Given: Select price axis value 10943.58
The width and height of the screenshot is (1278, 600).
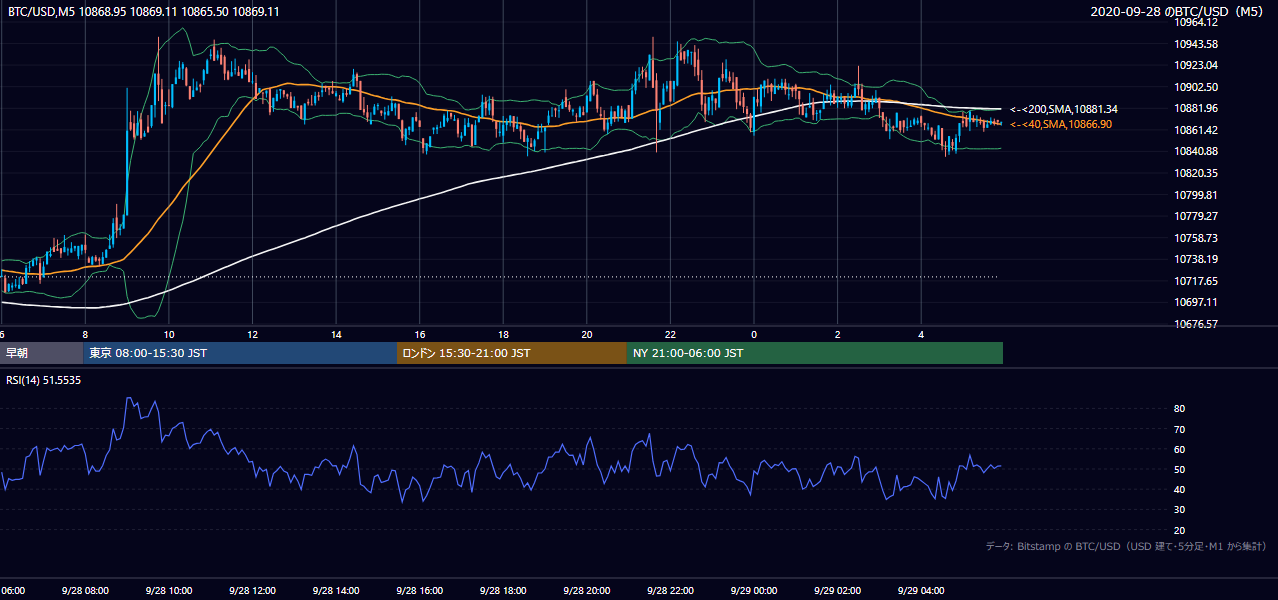Looking at the screenshot, I should coord(1197,44).
